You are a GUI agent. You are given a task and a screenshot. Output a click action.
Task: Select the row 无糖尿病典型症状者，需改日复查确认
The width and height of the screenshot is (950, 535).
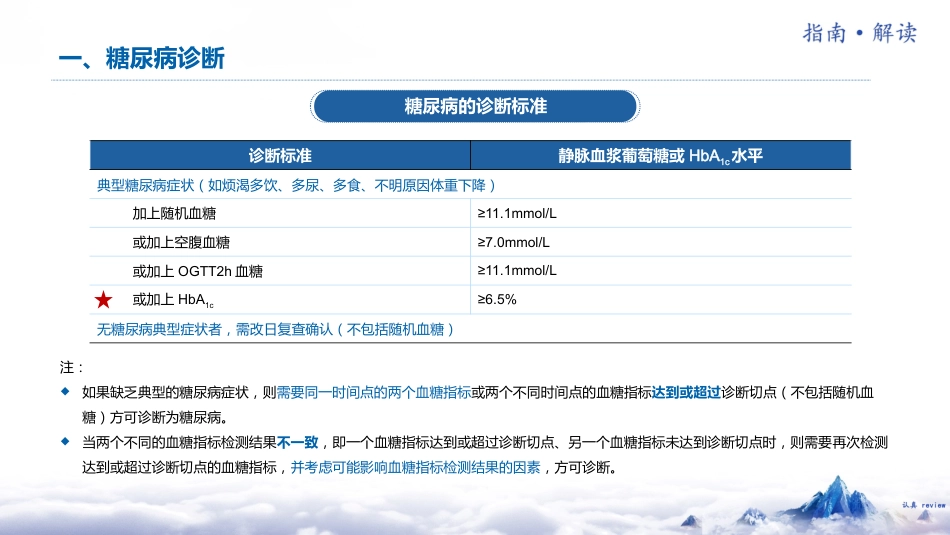470,329
